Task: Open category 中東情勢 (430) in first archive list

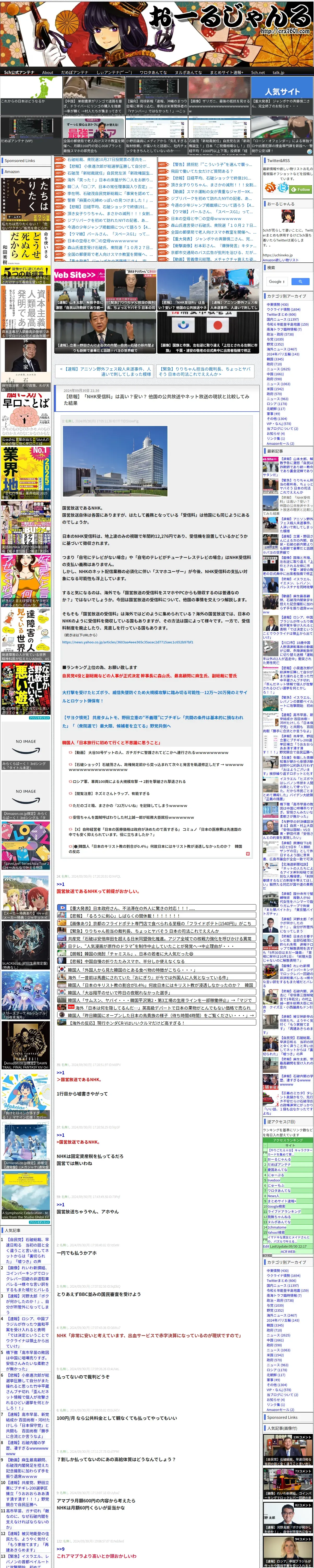Action: pos(277,304)
